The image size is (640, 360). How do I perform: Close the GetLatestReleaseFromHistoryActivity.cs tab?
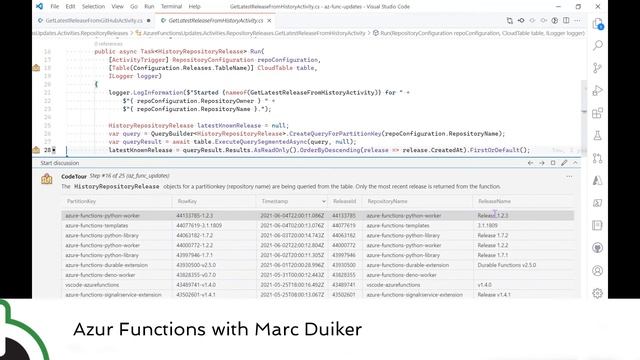269,20
